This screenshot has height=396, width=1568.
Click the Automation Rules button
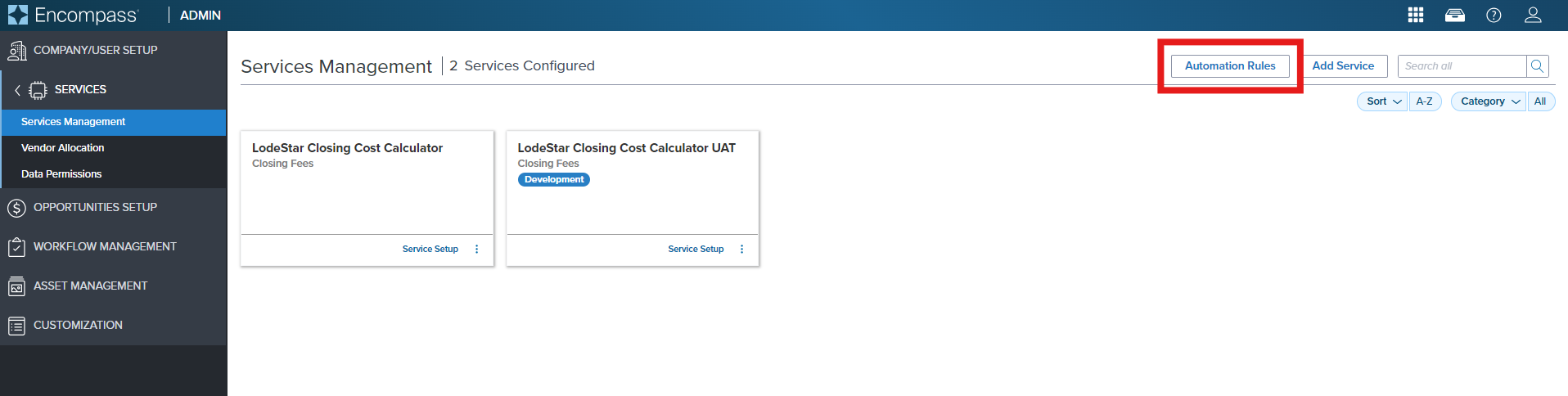tap(1230, 66)
